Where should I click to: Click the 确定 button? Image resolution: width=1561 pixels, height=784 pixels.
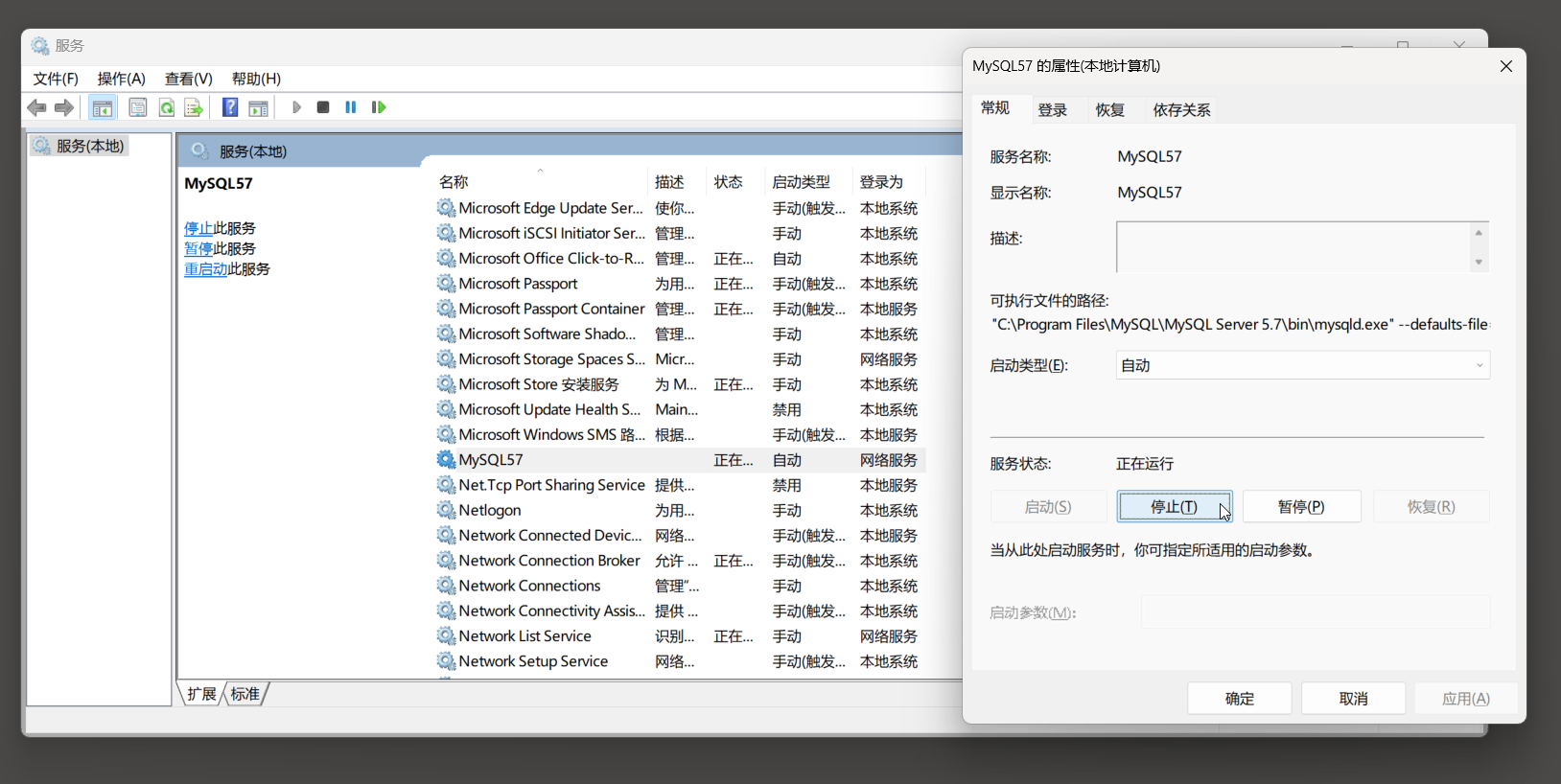point(1240,699)
